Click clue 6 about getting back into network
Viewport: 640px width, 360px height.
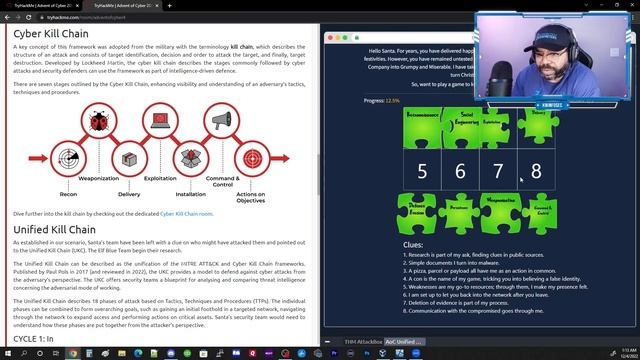pyautogui.click(x=476, y=295)
